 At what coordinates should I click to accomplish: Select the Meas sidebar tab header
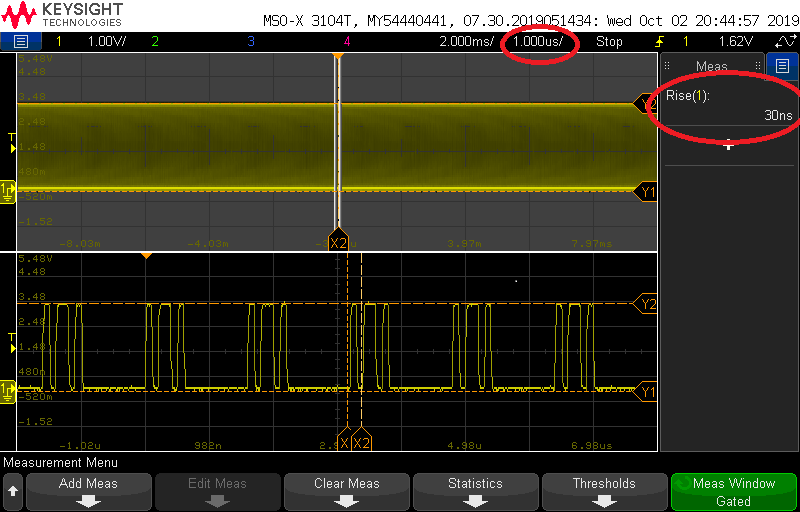coord(712,66)
